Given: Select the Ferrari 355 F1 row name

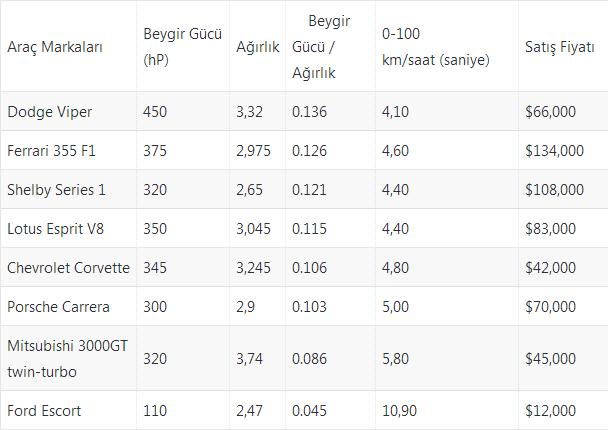Looking at the screenshot, I should coord(51,150).
